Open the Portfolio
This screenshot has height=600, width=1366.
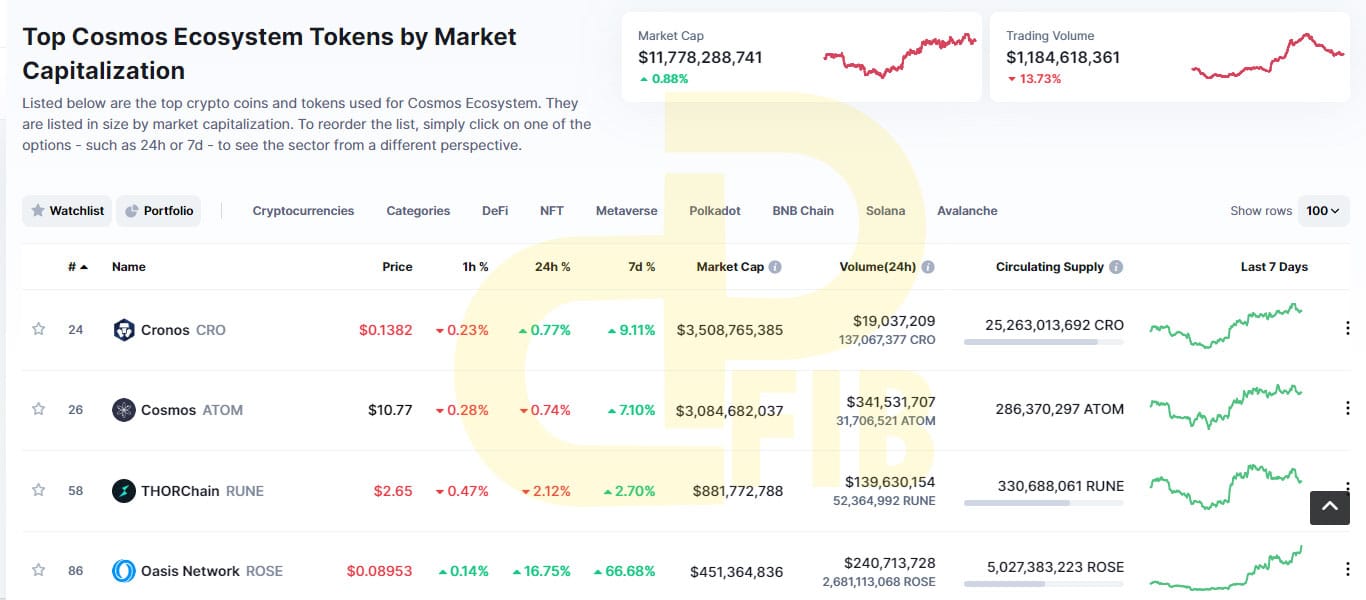coord(158,211)
